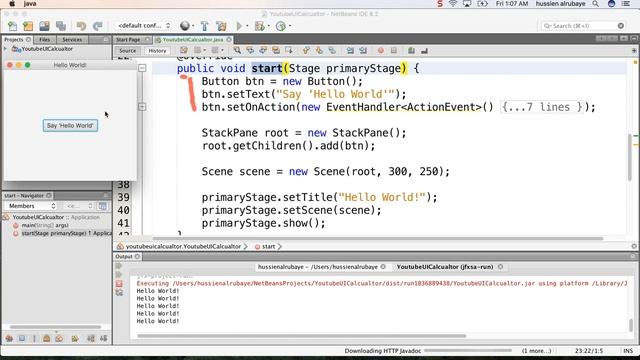Click the Save All toolbar icon
Viewport: 640px width, 360px height.
click(61, 26)
